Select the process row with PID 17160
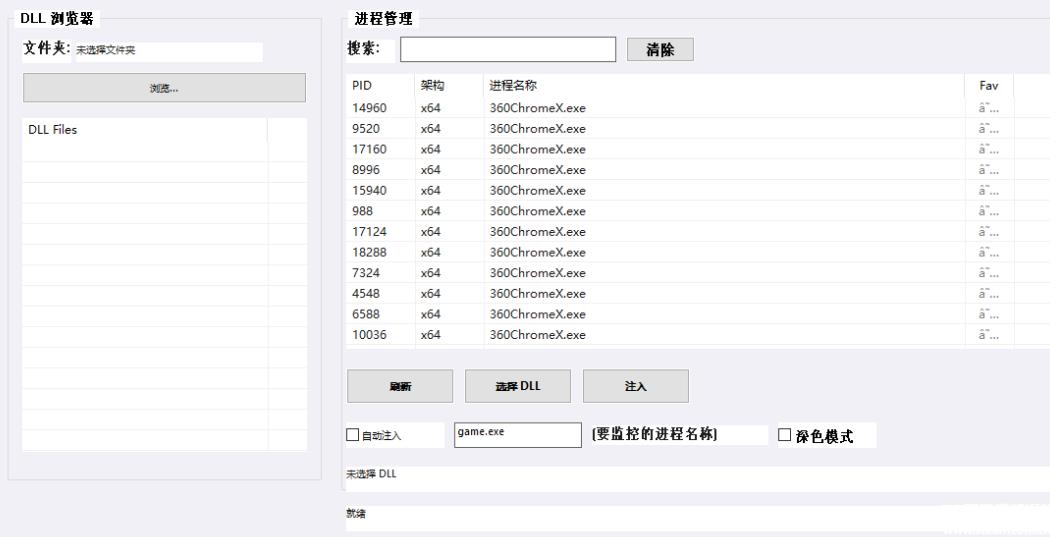The image size is (1050, 537). 698,149
